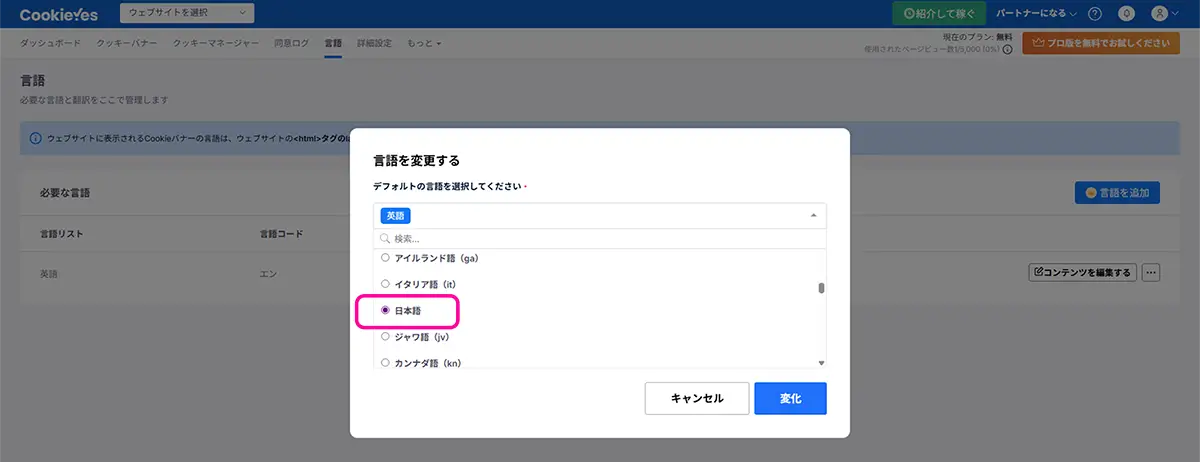Click the 言語を追加 button
This screenshot has height=462, width=1200.
(x=1117, y=192)
